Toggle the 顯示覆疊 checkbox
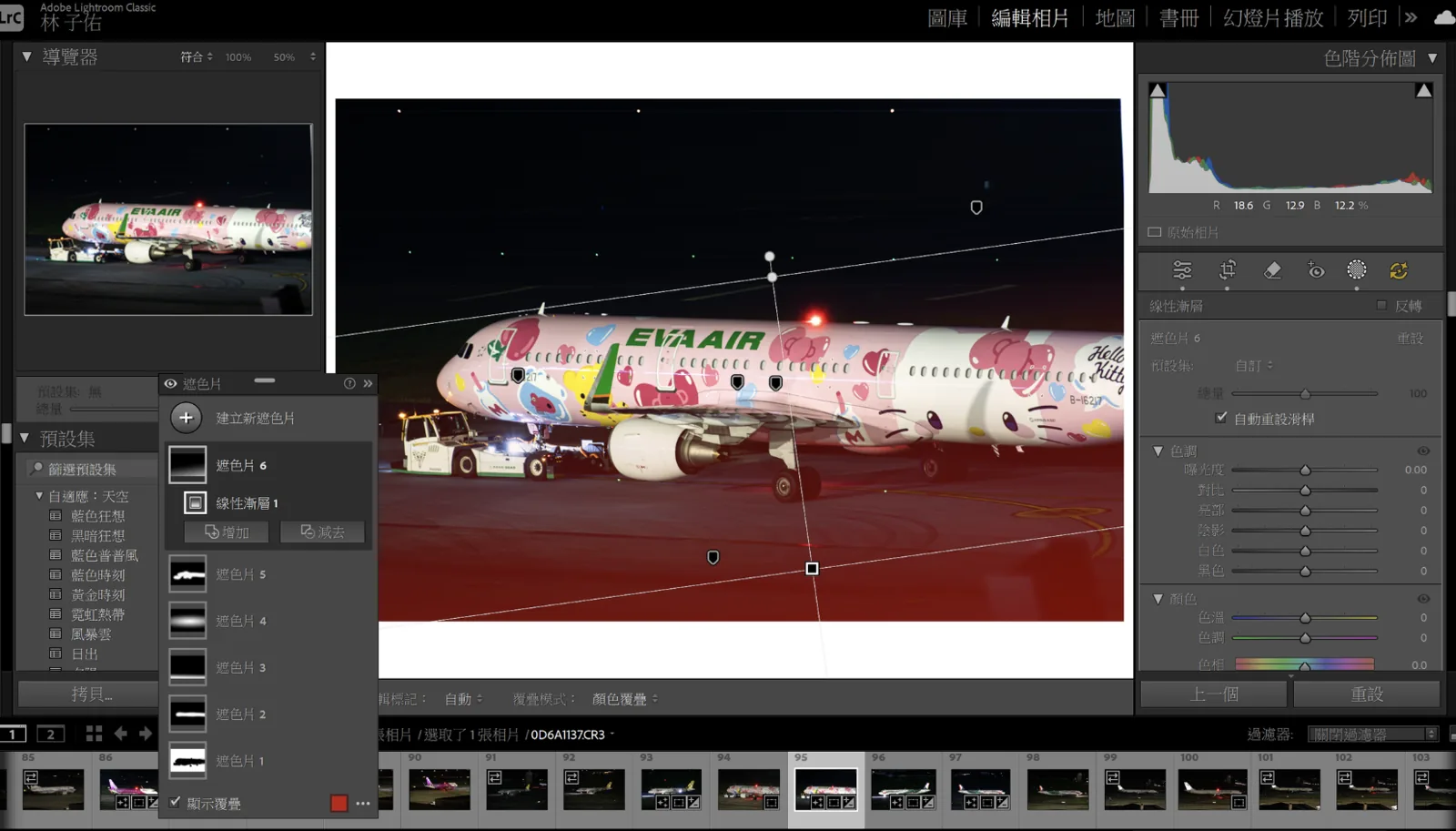Screen dimensions: 1456x831 pyautogui.click(x=176, y=802)
